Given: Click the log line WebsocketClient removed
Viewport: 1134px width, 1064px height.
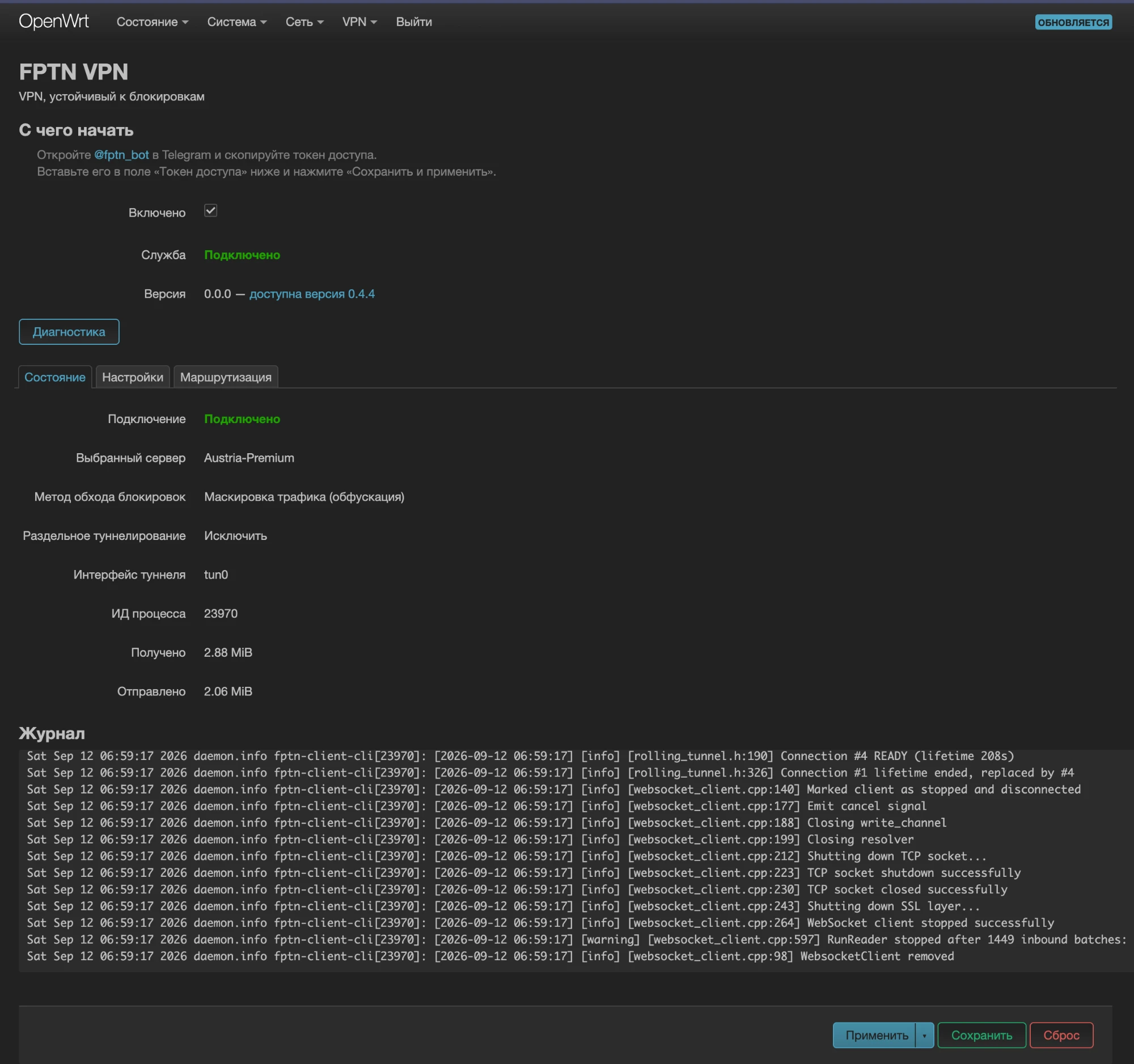Looking at the screenshot, I should click(x=490, y=956).
